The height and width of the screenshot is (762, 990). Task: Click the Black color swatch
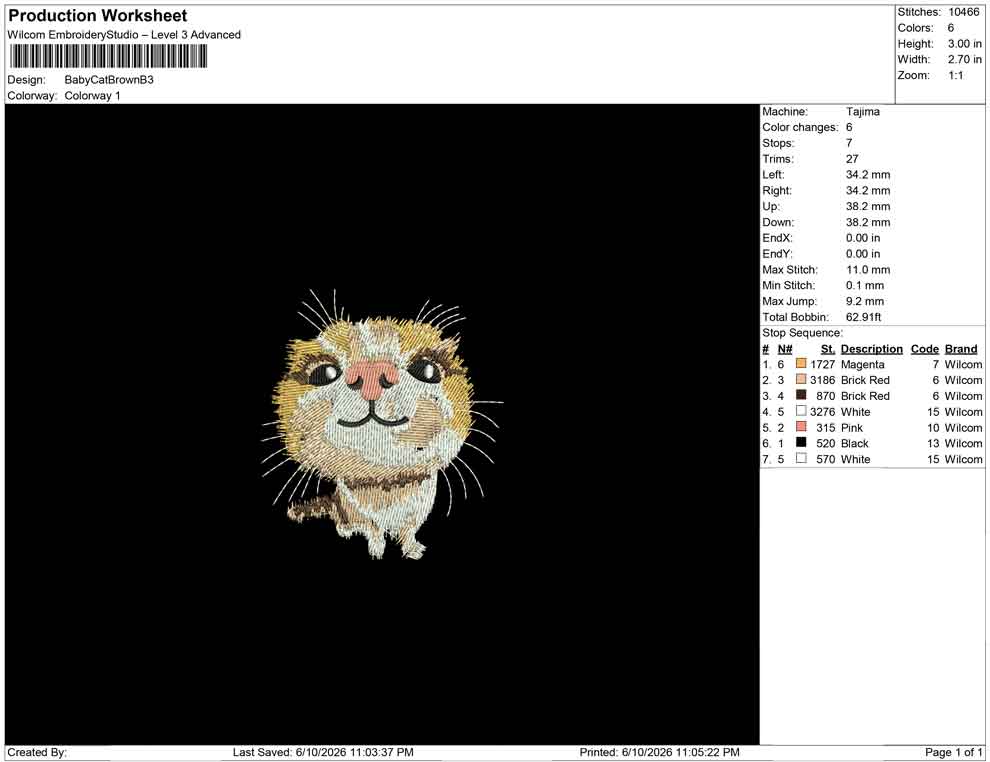coord(801,443)
